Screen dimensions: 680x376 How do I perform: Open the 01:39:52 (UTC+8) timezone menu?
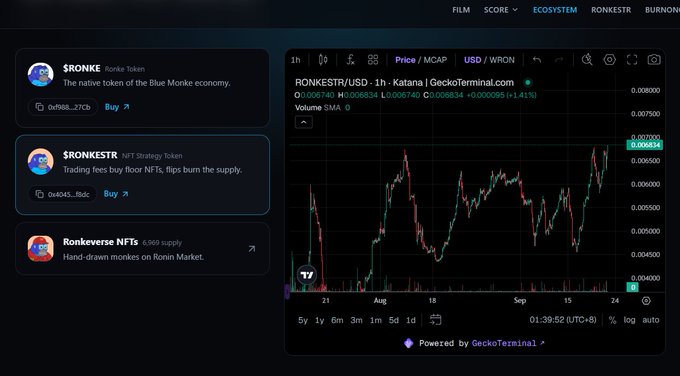click(x=563, y=320)
